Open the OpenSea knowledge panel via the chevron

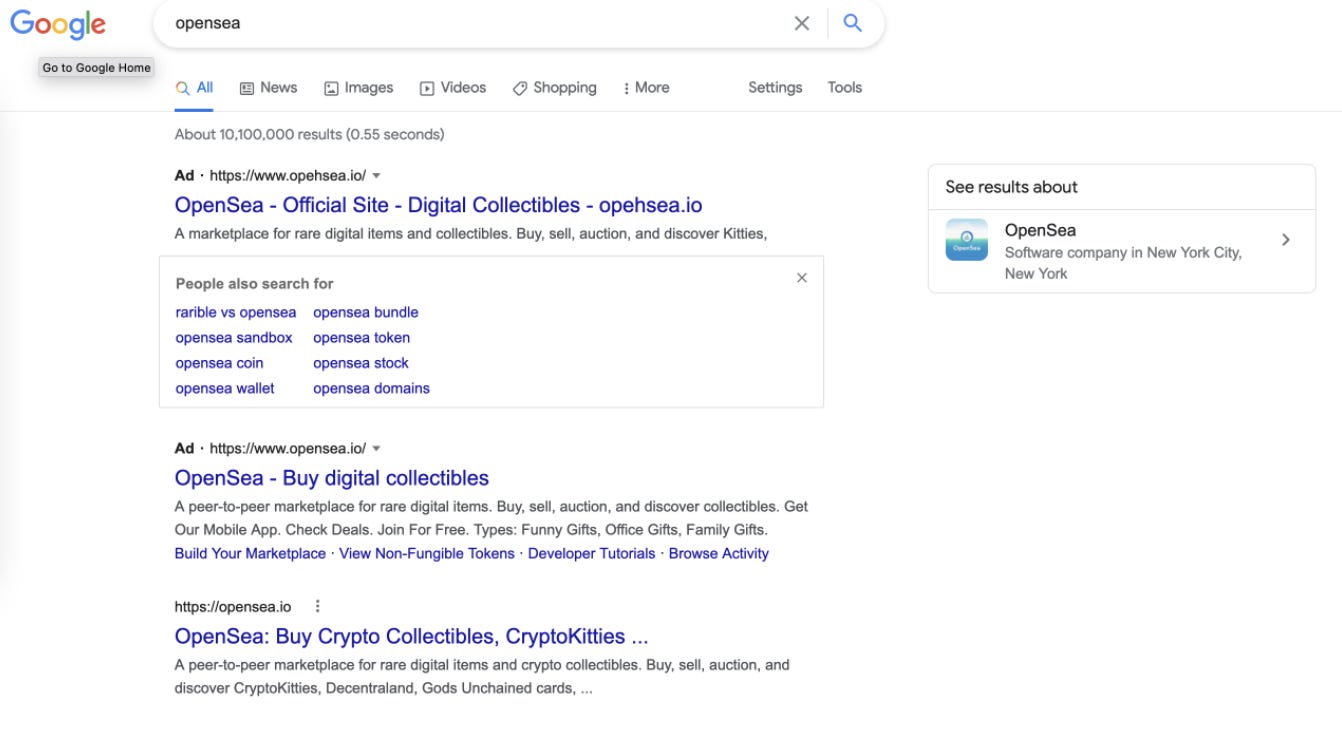1286,240
